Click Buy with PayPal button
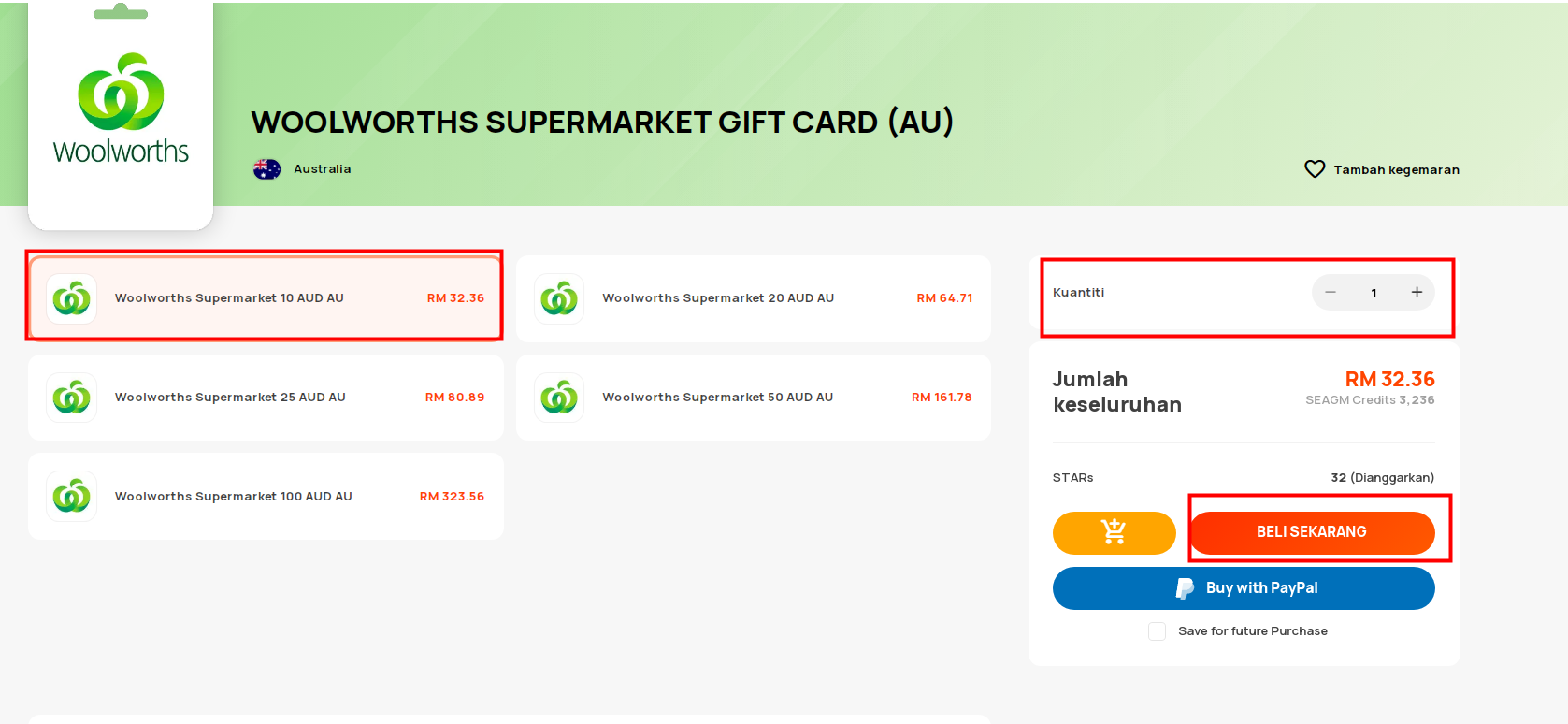This screenshot has width=1568, height=724. [x=1244, y=588]
